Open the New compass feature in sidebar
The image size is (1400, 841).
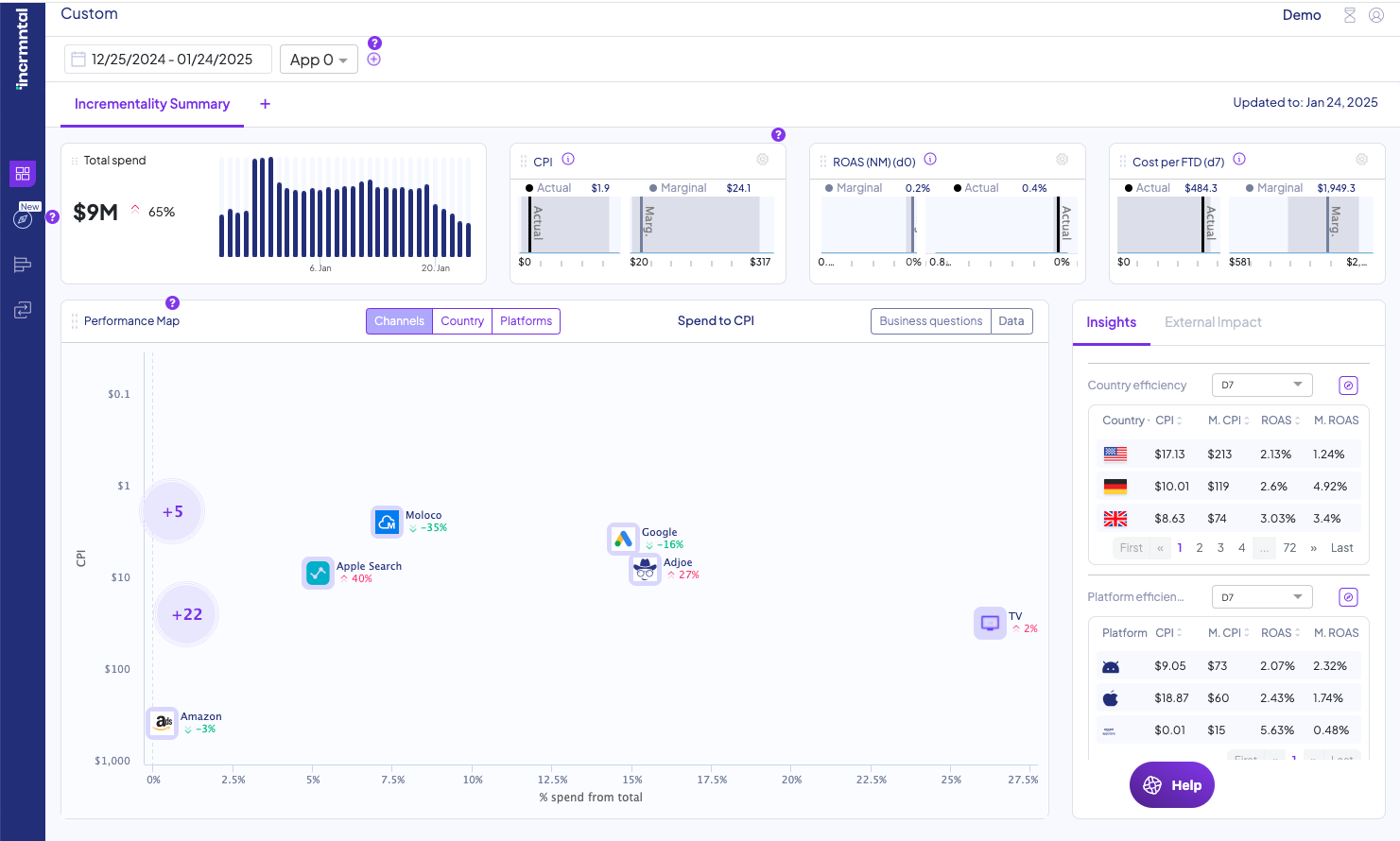22,218
